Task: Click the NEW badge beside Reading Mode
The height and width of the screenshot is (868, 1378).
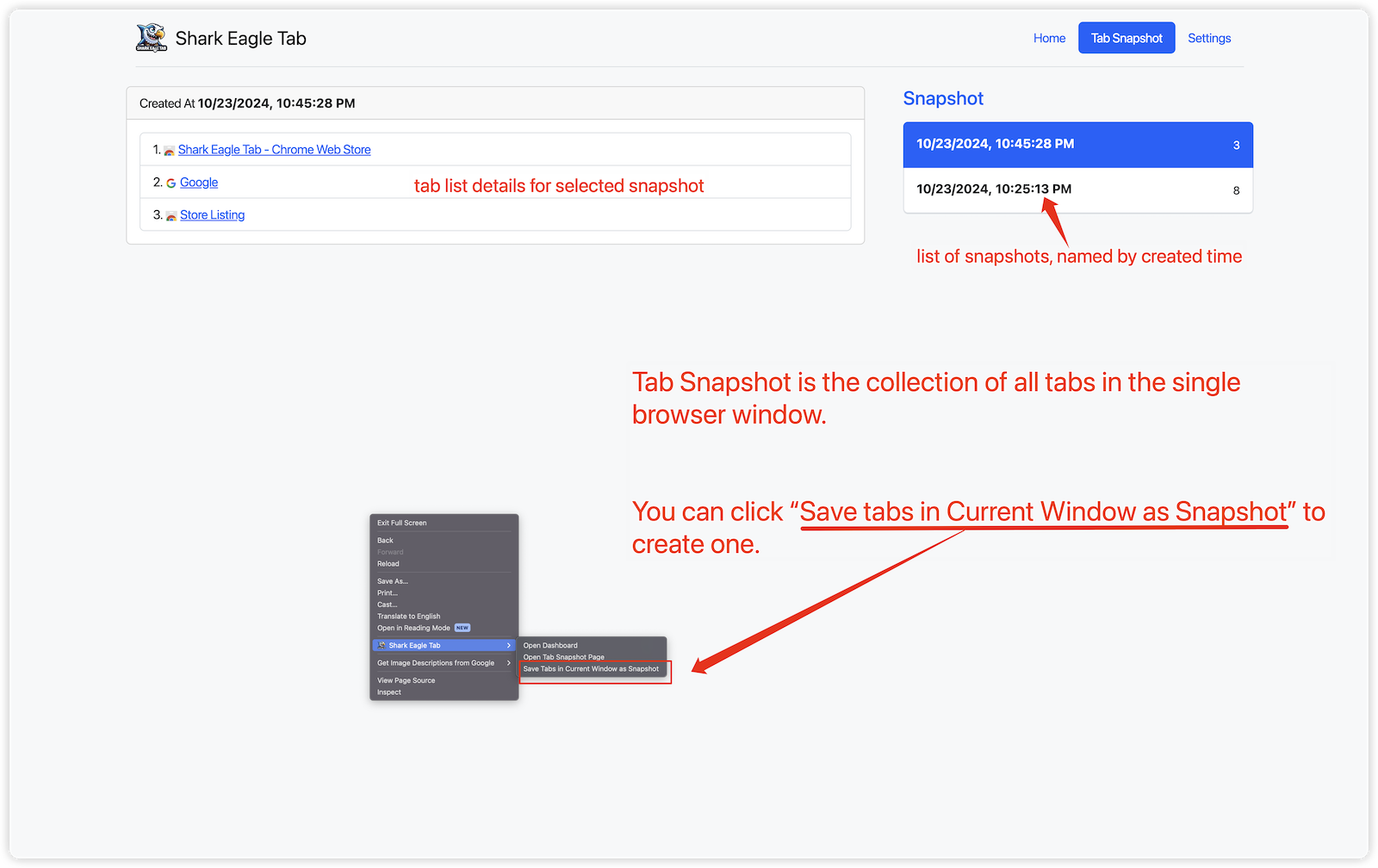Action: point(462,628)
